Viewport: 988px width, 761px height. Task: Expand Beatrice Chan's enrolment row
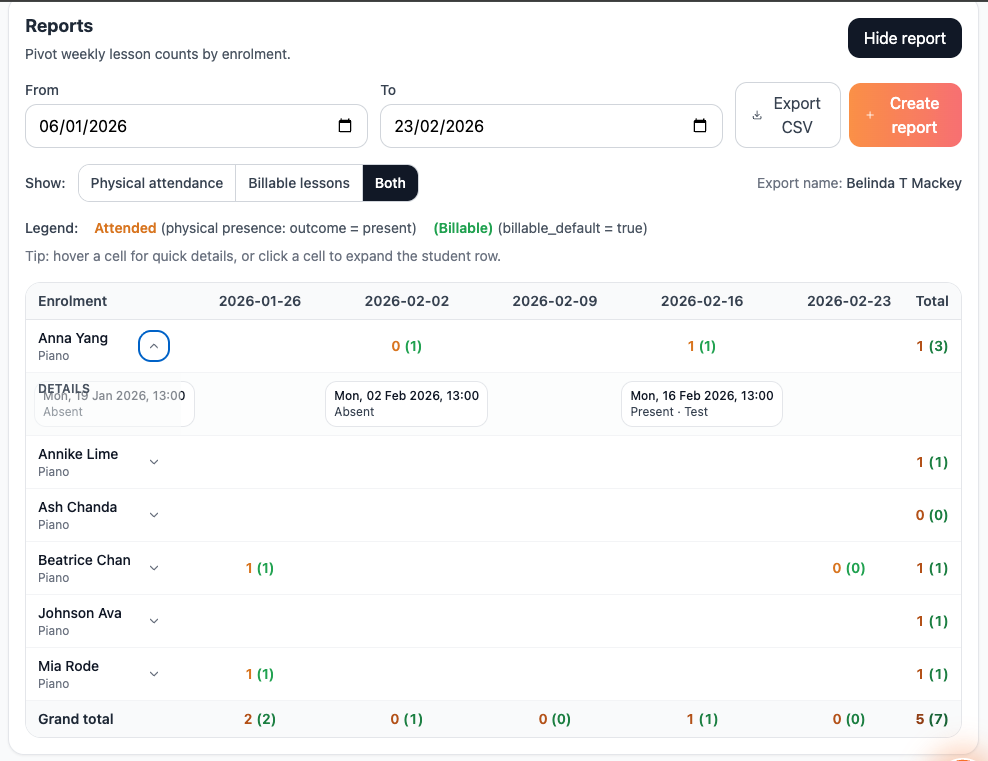pos(154,567)
